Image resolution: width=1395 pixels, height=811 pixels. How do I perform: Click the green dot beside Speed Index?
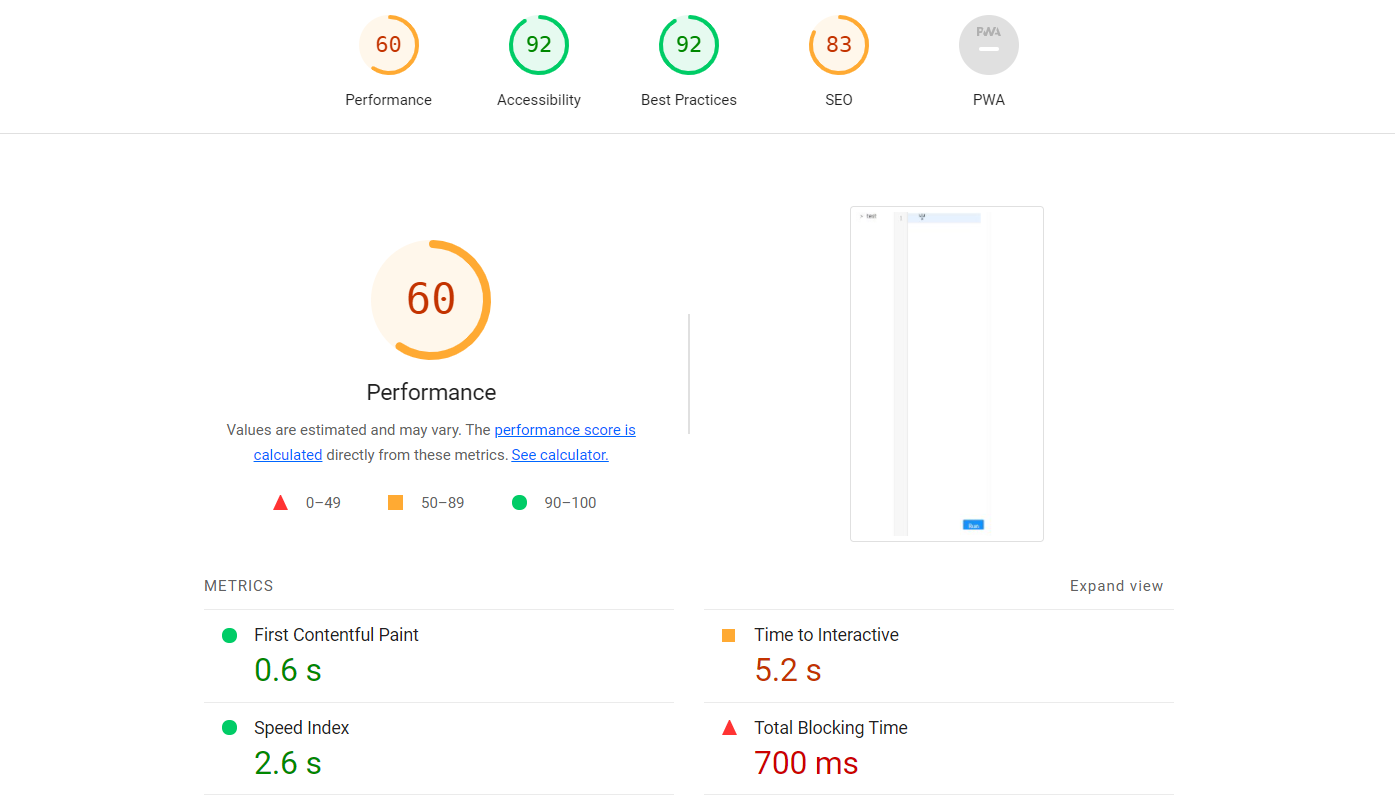[x=229, y=728]
